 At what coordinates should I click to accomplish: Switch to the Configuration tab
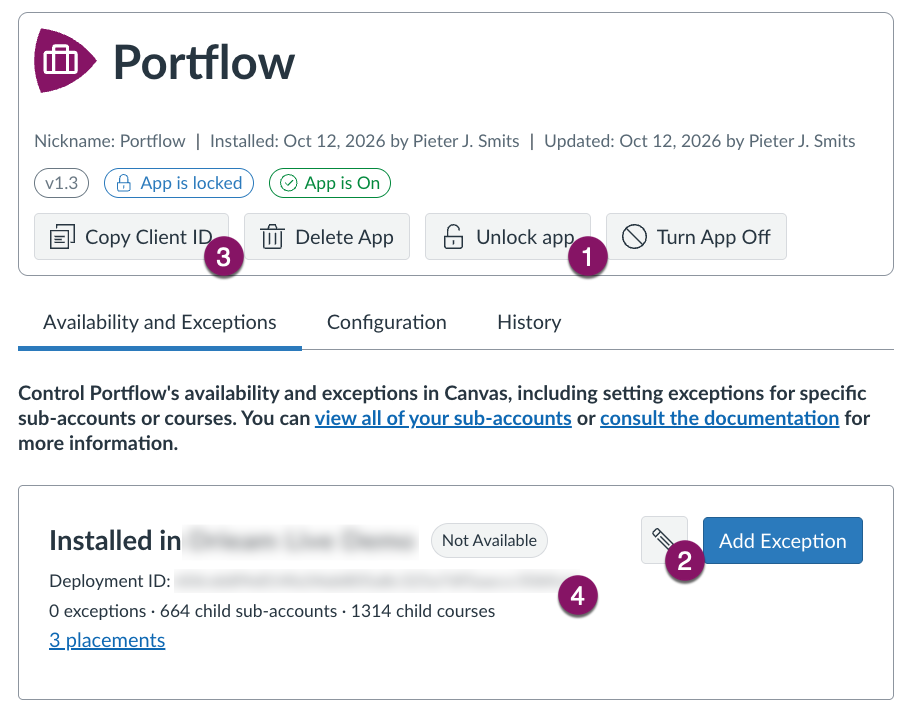(x=386, y=322)
